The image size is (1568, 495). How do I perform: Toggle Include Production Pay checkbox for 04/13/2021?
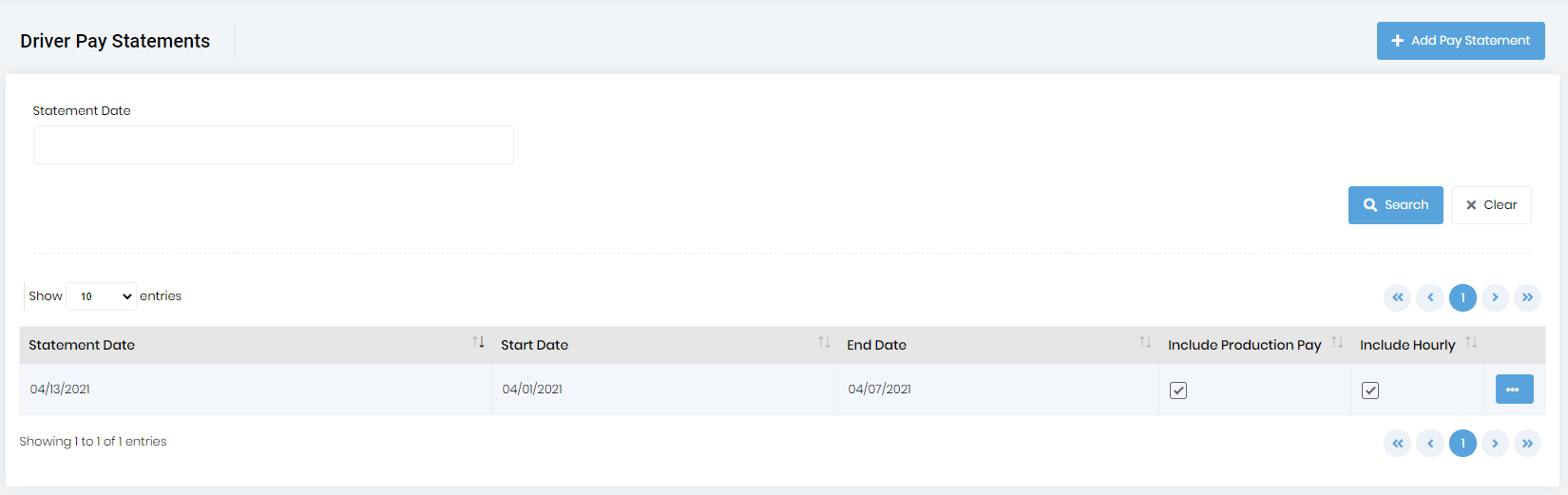[1178, 390]
